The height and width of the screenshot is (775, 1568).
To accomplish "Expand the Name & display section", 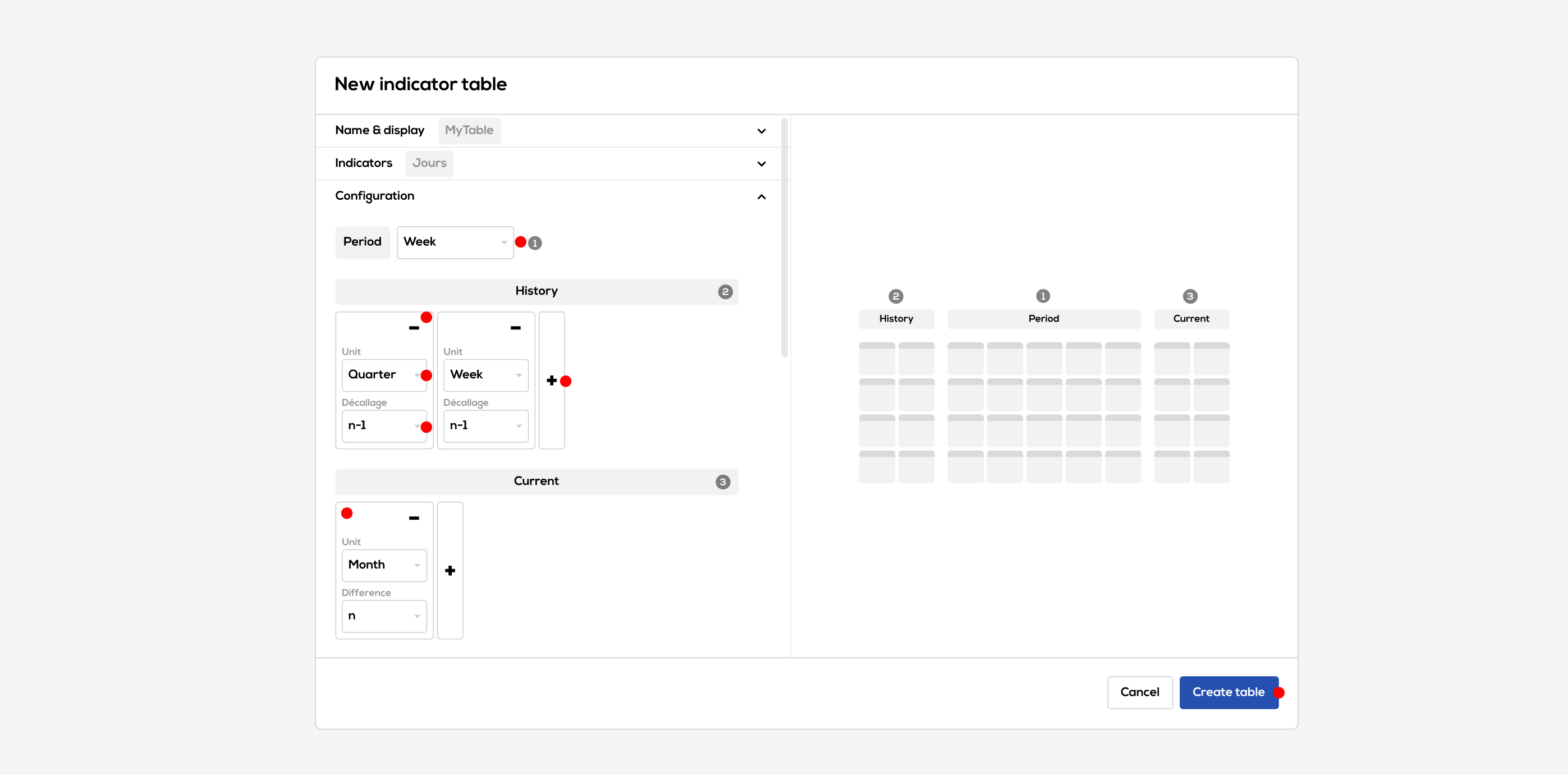I will 761,131.
